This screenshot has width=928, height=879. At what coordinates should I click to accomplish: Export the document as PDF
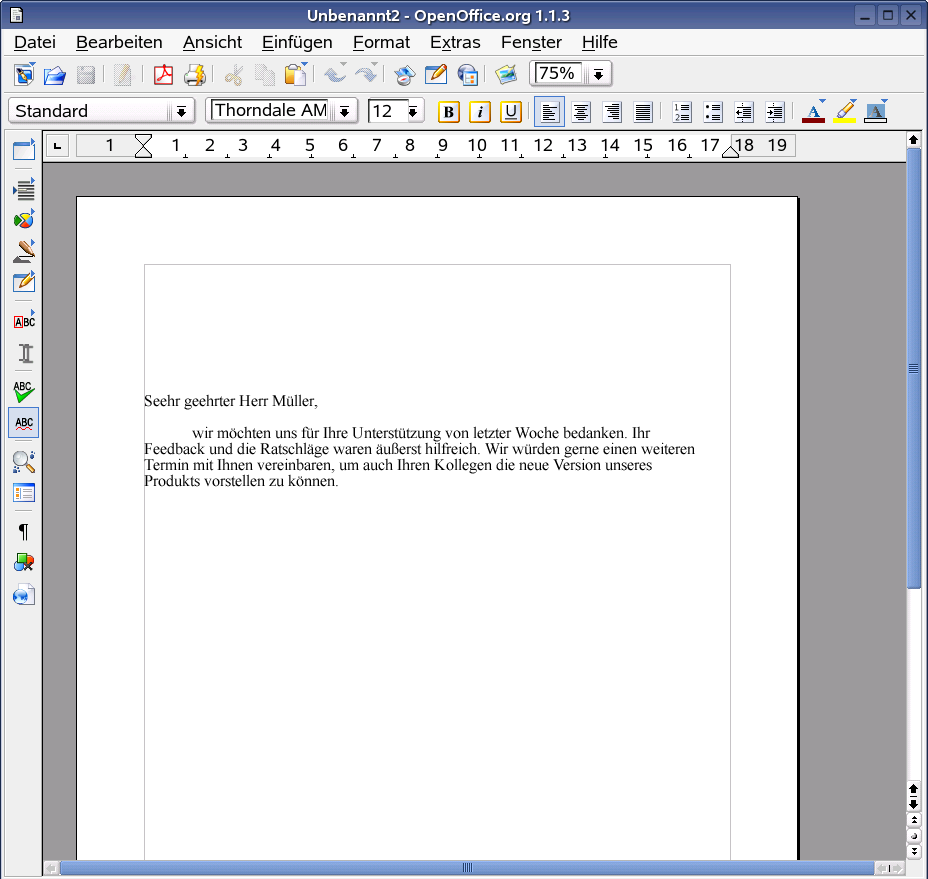point(163,74)
